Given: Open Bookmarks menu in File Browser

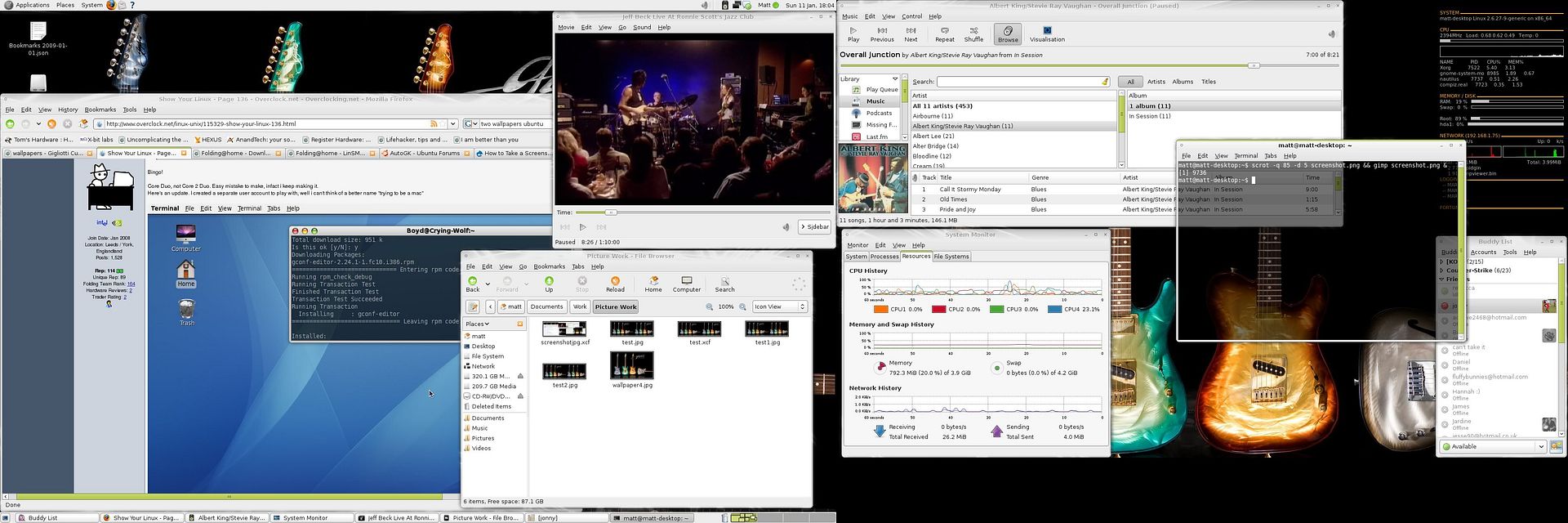Looking at the screenshot, I should pos(549,266).
